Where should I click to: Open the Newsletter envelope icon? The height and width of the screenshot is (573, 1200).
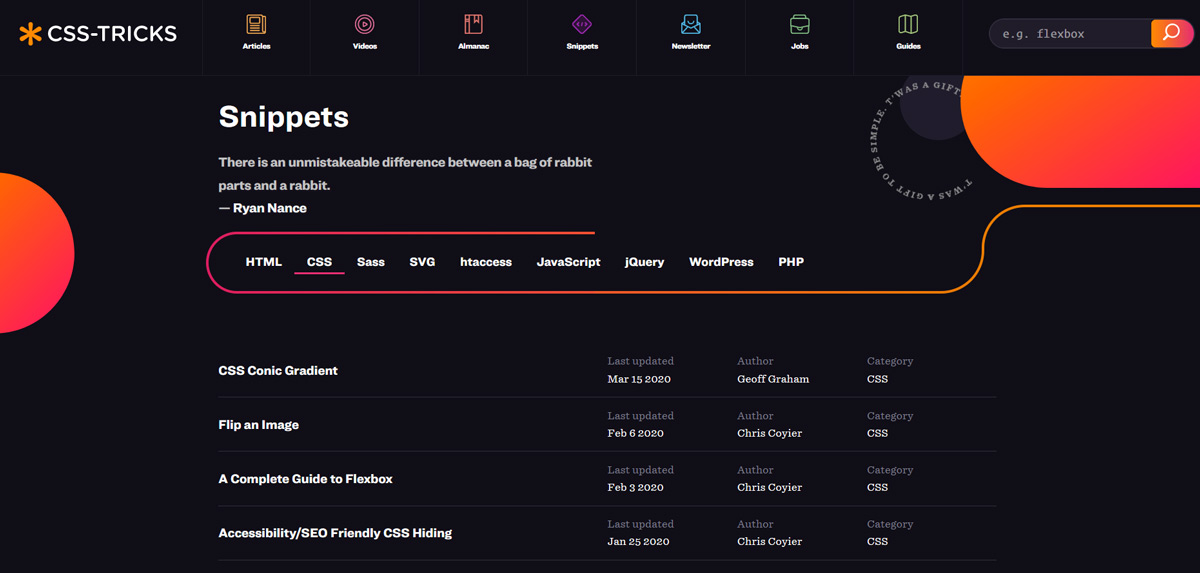tap(691, 24)
